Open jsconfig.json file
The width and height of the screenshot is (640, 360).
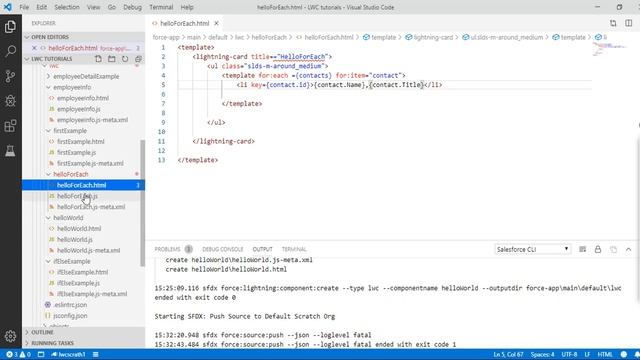[x=70, y=316]
